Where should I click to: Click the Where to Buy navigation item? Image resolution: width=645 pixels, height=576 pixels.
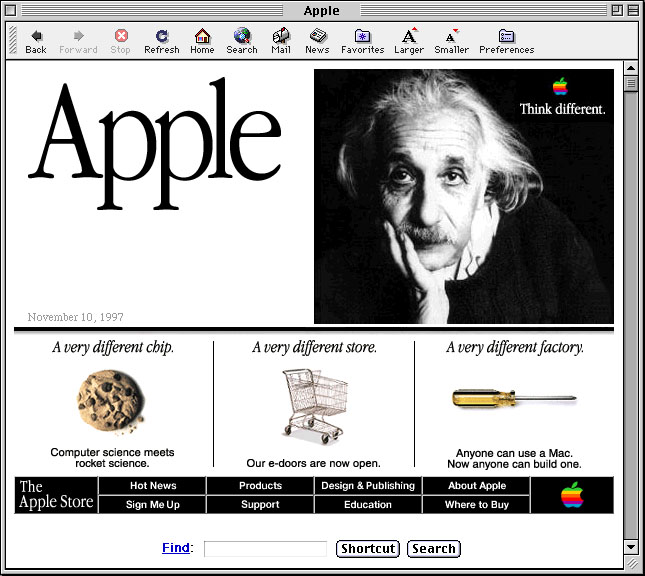tap(477, 505)
